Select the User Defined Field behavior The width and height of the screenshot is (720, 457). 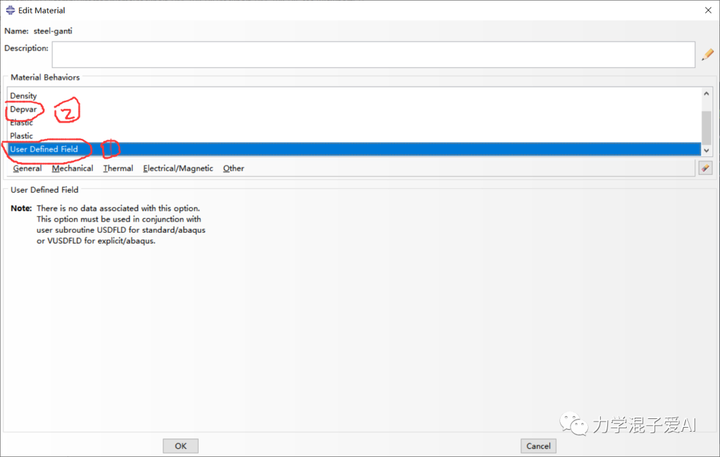(44, 149)
